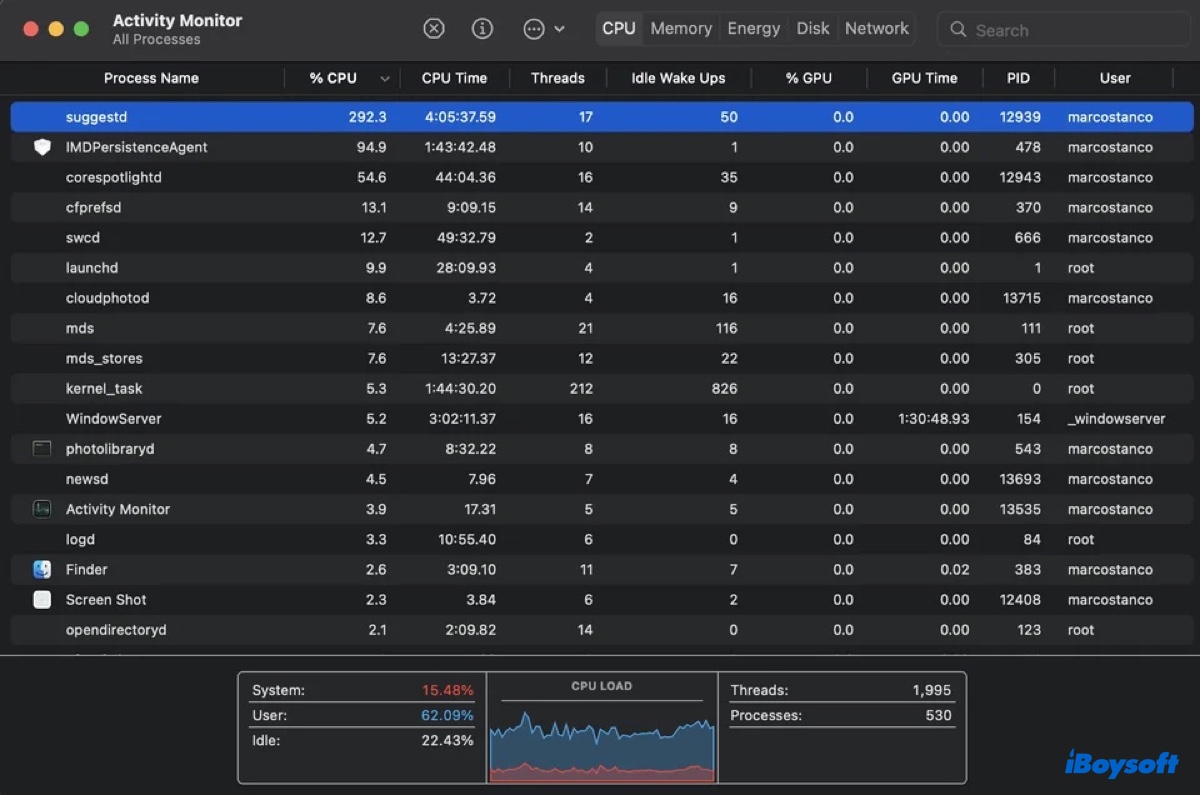
Task: Select the Screen Shot process name
Action: [x=106, y=600]
